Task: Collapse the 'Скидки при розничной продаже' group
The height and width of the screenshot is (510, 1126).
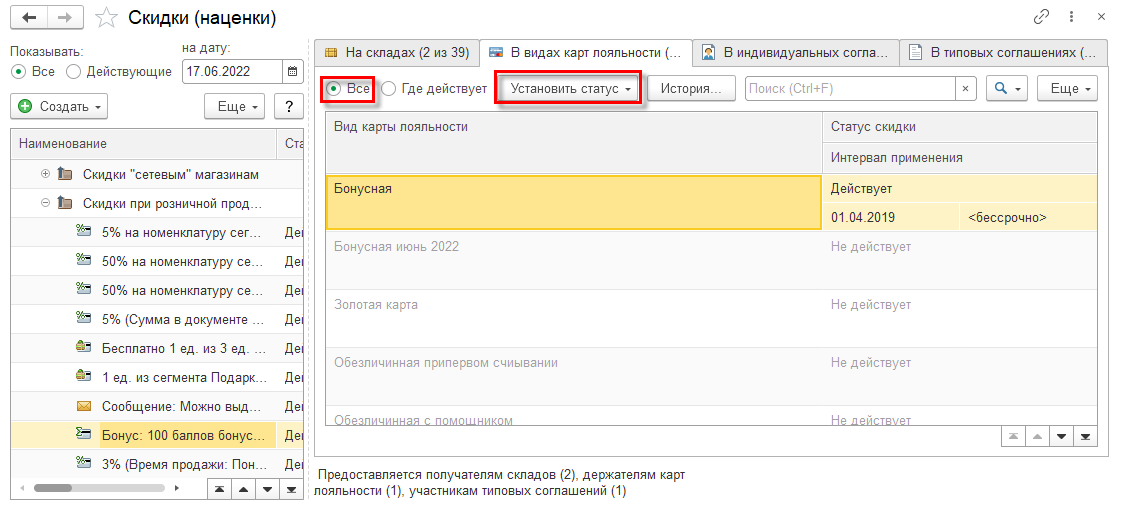Action: pos(45,203)
